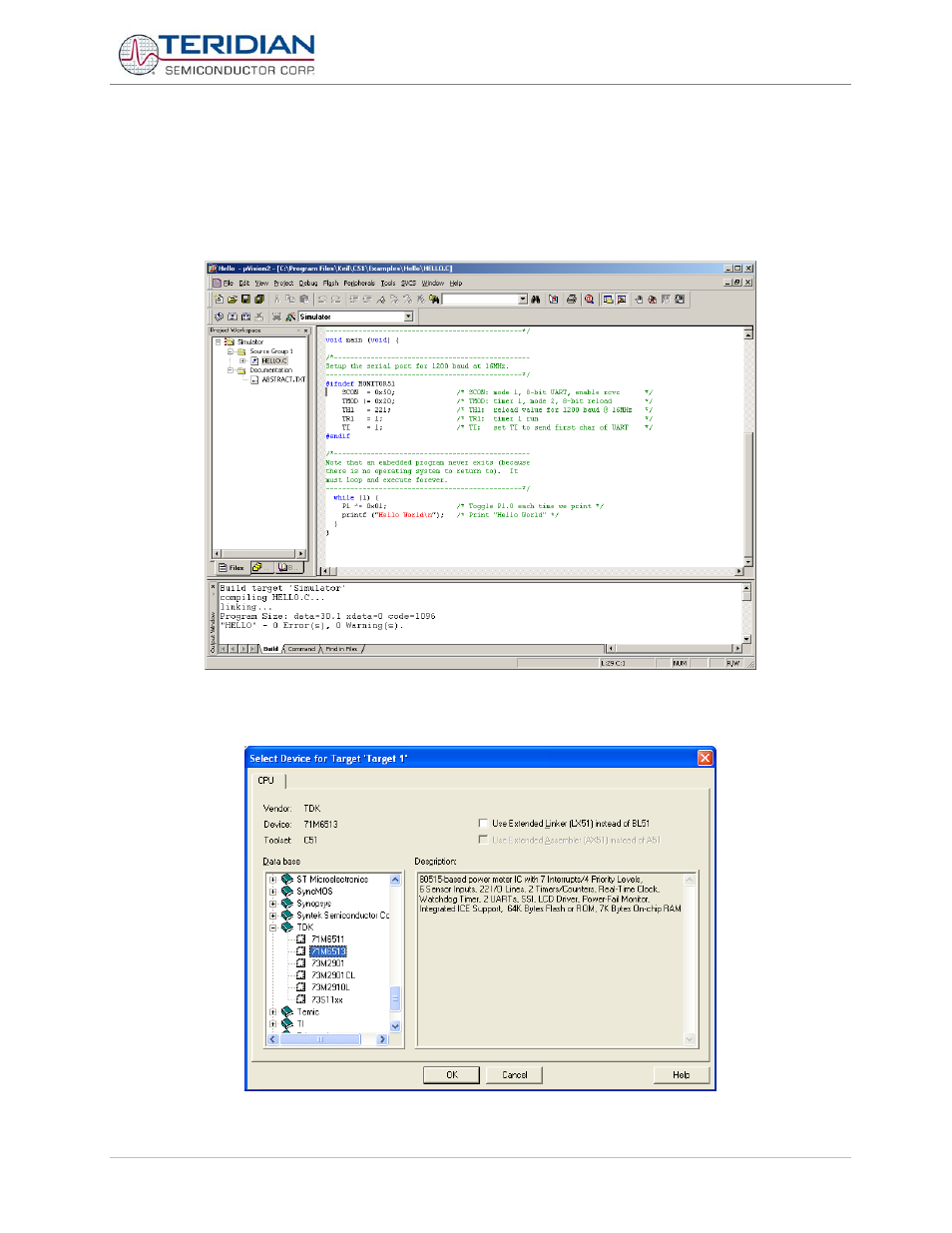Click the Build target icon
The height and width of the screenshot is (1233, 952).
[x=233, y=316]
